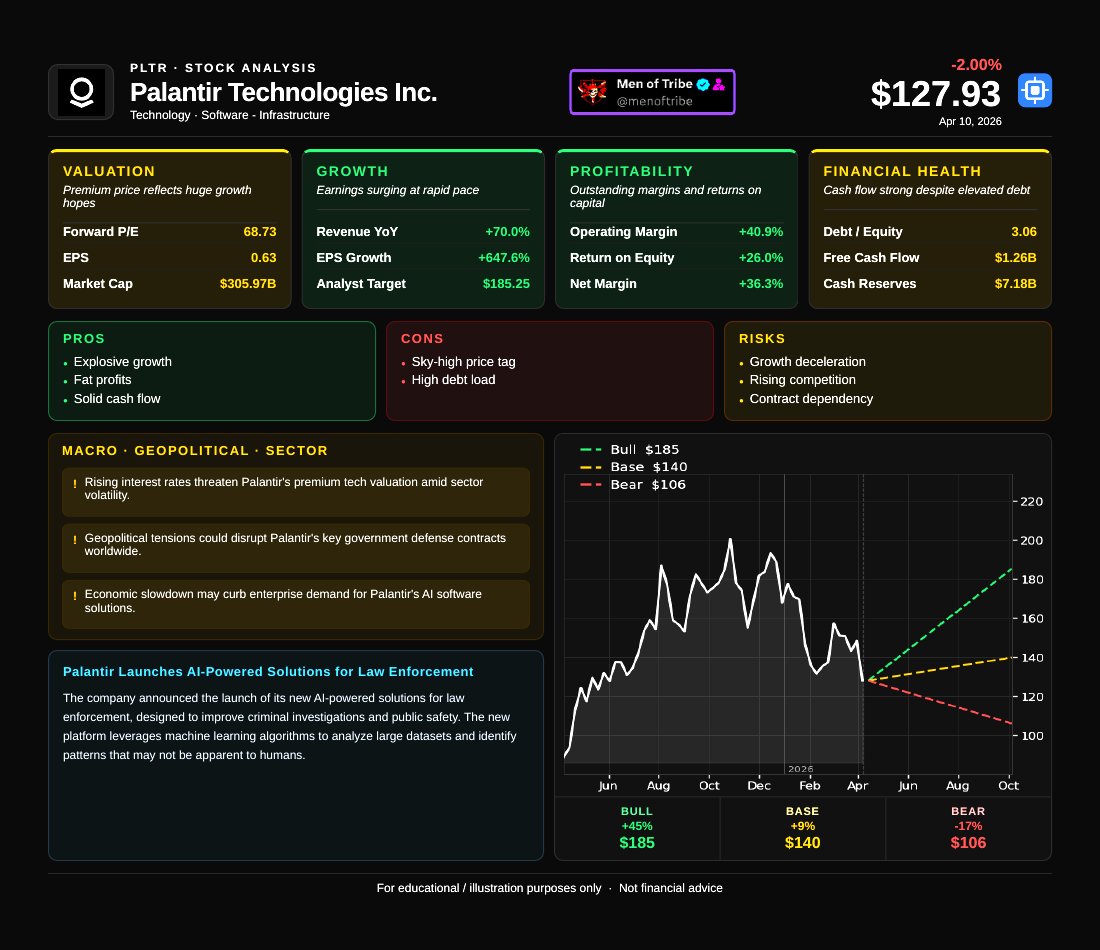
Task: Click the Palantir logo icon
Action: click(81, 93)
